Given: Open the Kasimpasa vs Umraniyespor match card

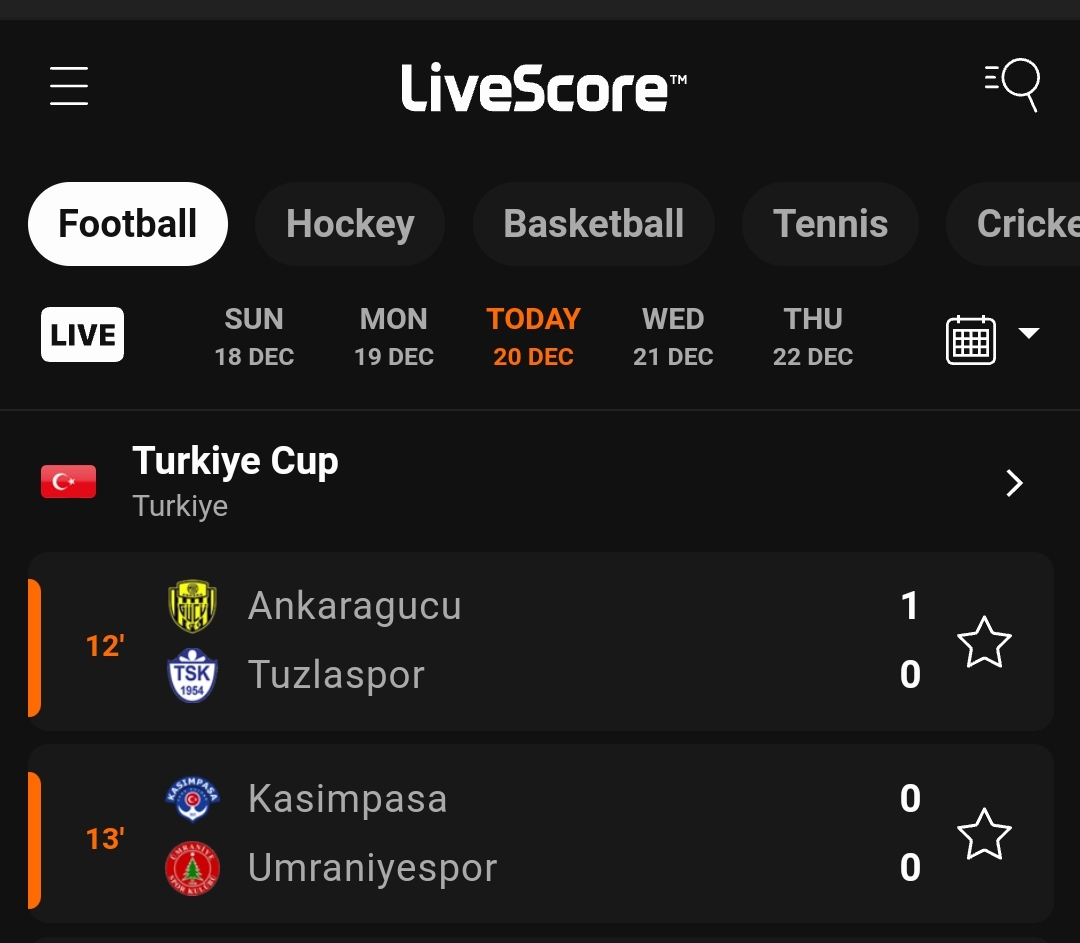Looking at the screenshot, I should click(x=600, y=833).
